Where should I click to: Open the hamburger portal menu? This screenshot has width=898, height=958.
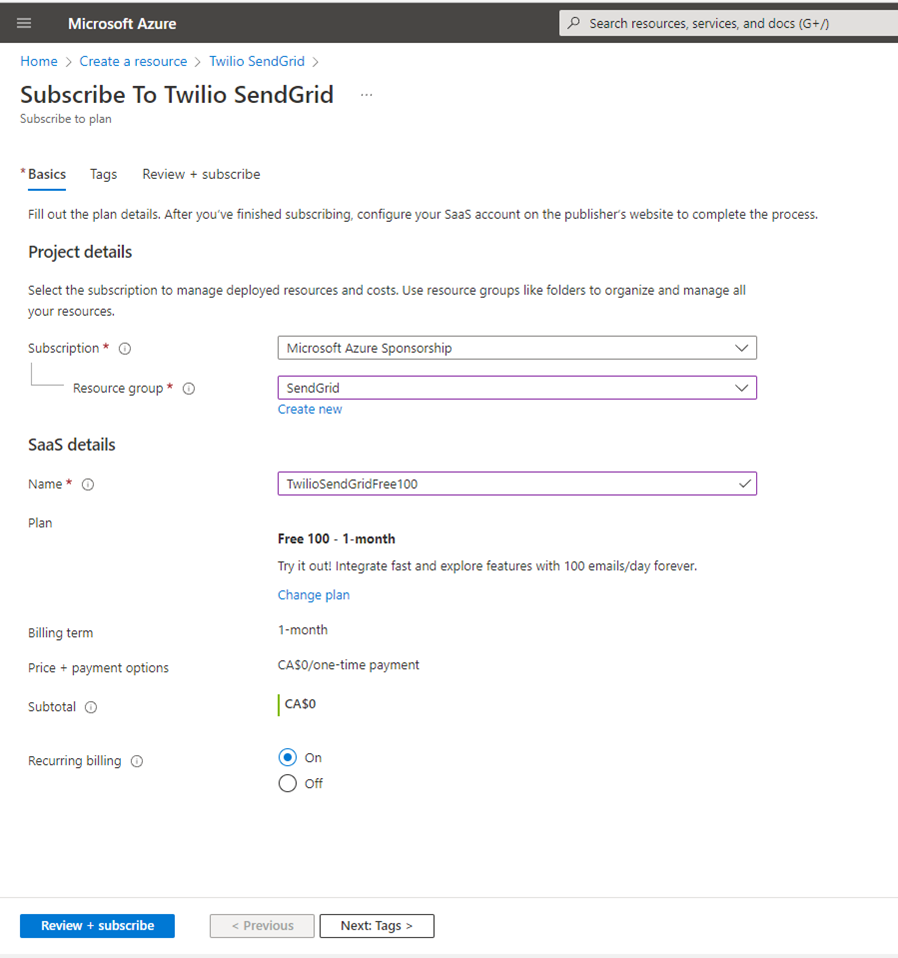[x=24, y=23]
